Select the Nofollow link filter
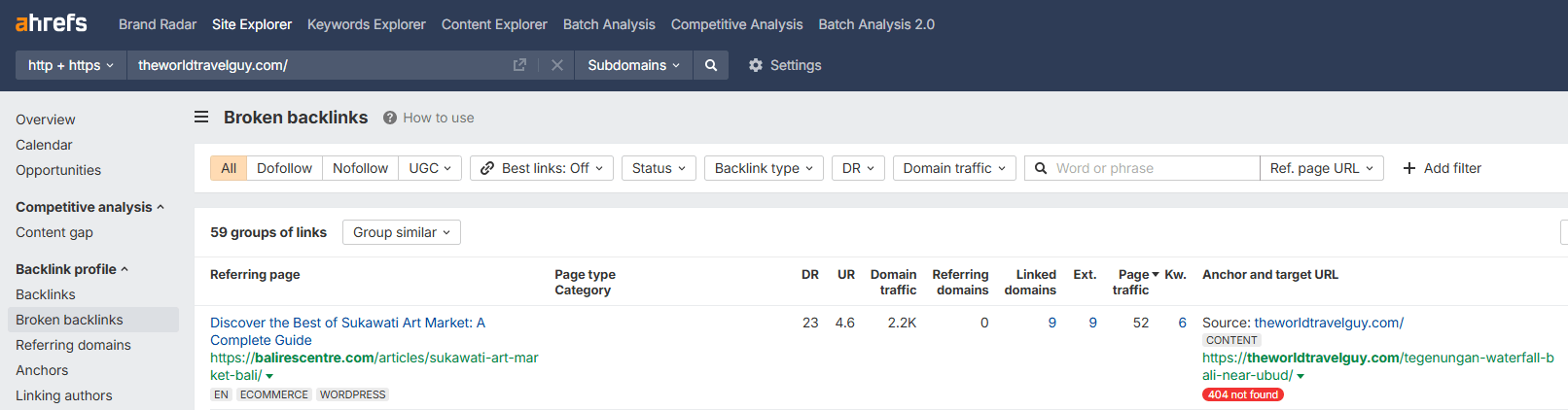Image resolution: width=1568 pixels, height=410 pixels. click(x=360, y=168)
